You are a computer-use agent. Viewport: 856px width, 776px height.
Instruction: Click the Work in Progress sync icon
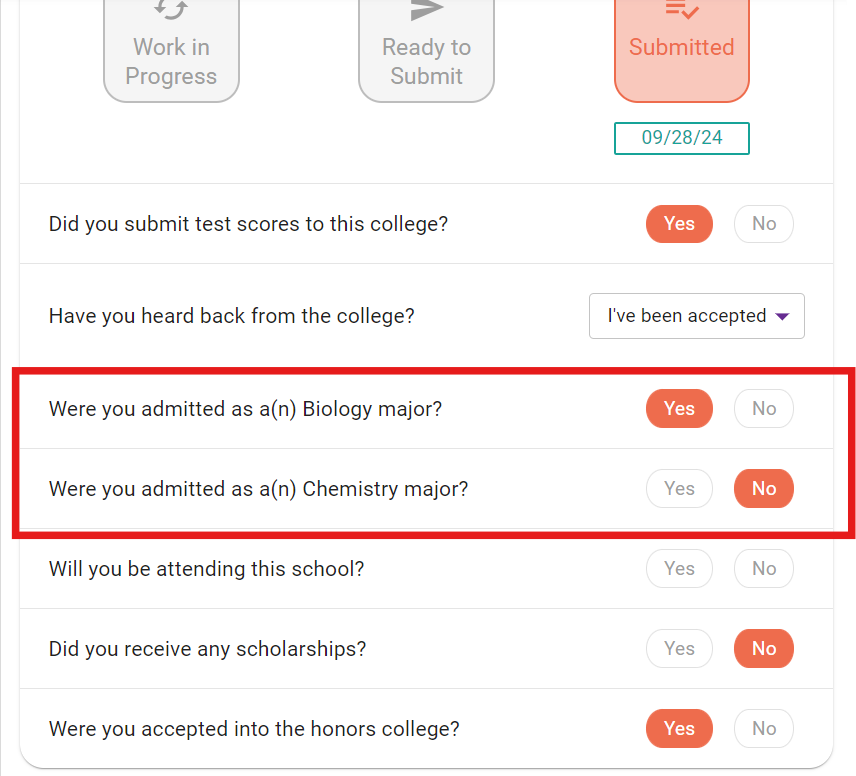pyautogui.click(x=171, y=9)
